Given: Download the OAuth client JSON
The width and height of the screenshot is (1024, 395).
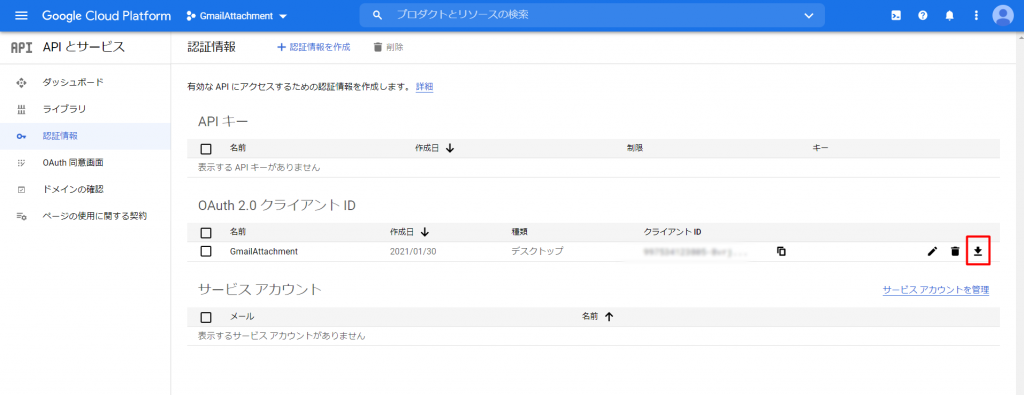Looking at the screenshot, I should click(978, 251).
